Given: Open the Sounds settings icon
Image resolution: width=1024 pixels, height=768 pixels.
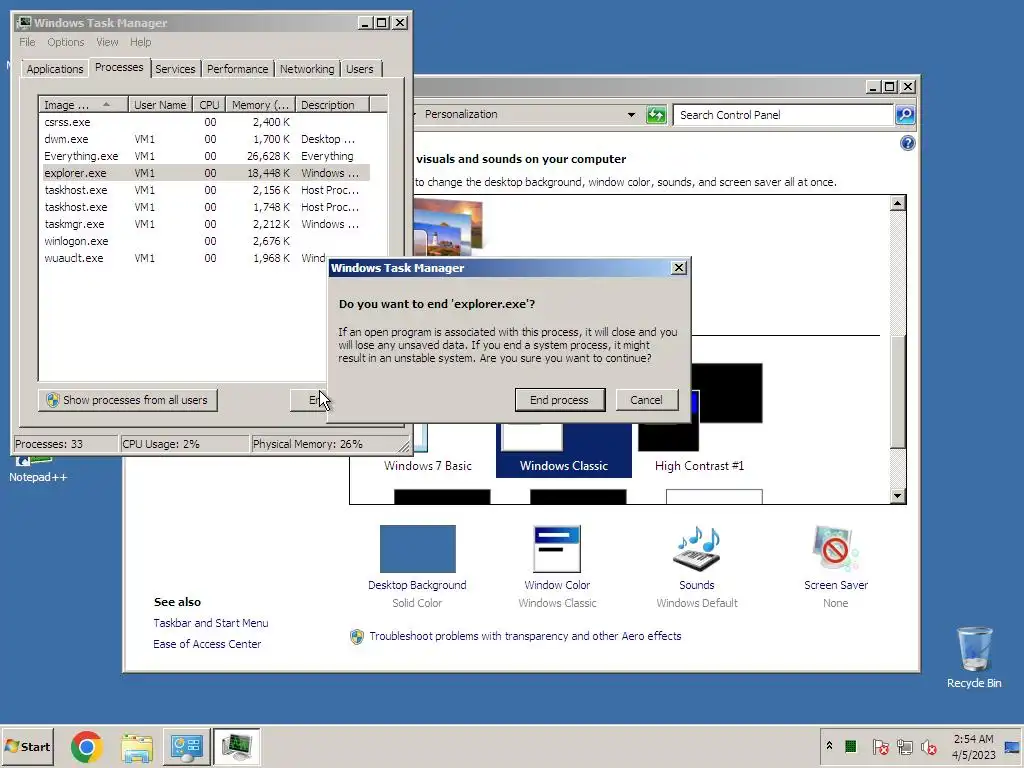Looking at the screenshot, I should click(697, 549).
